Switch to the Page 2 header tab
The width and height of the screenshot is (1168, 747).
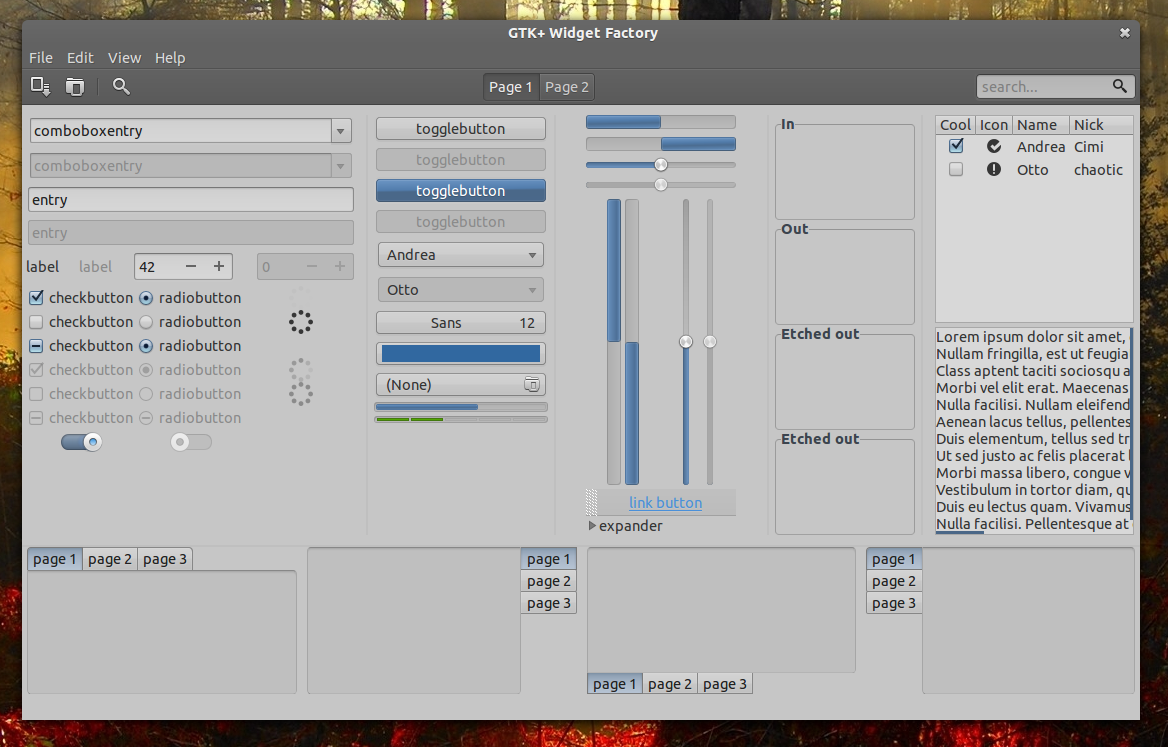click(x=566, y=86)
